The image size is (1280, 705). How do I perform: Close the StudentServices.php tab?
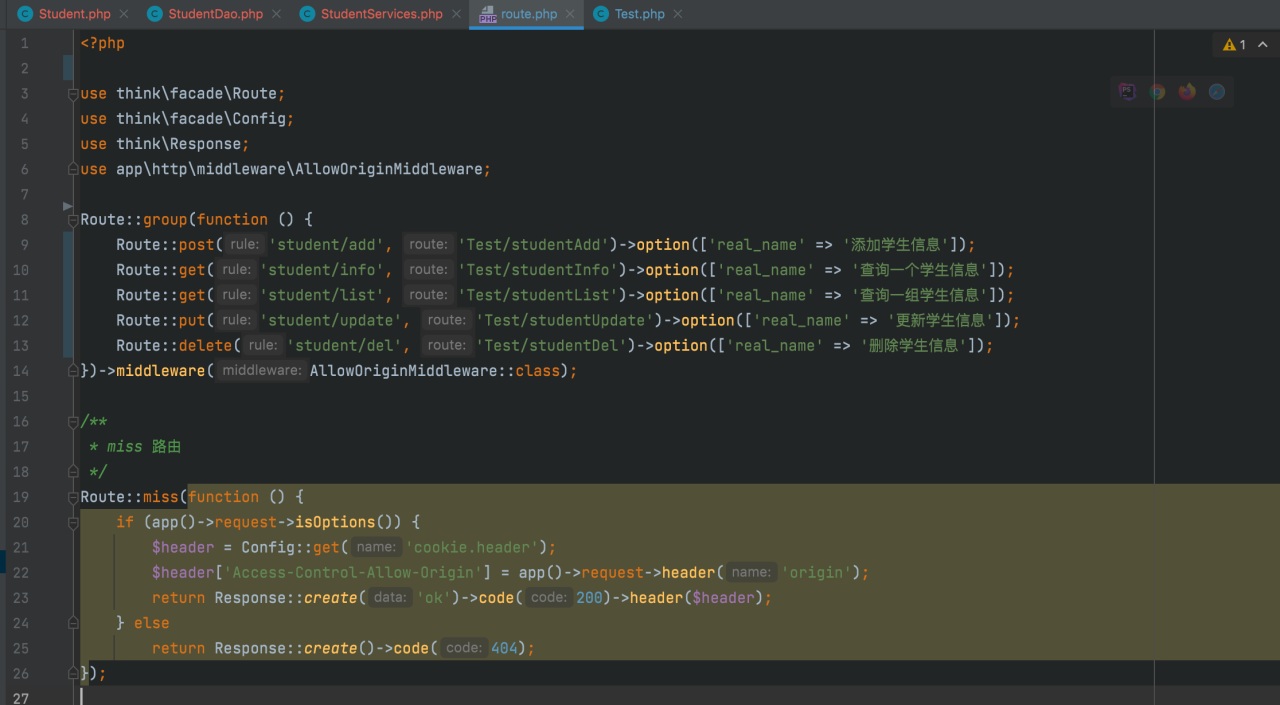tap(455, 14)
